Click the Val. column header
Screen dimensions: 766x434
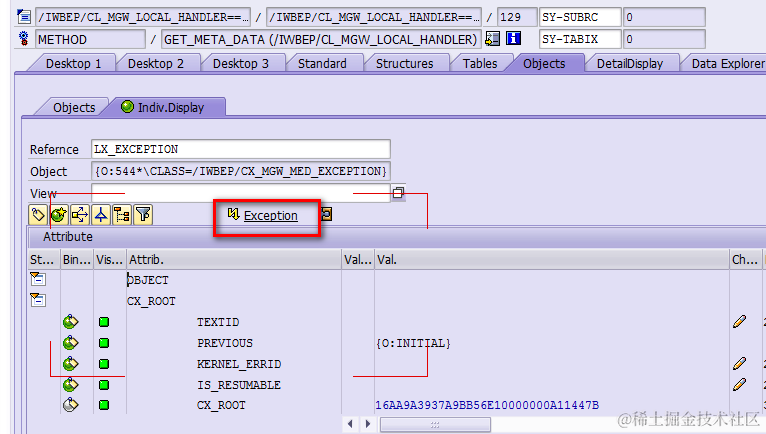pyautogui.click(x=552, y=260)
